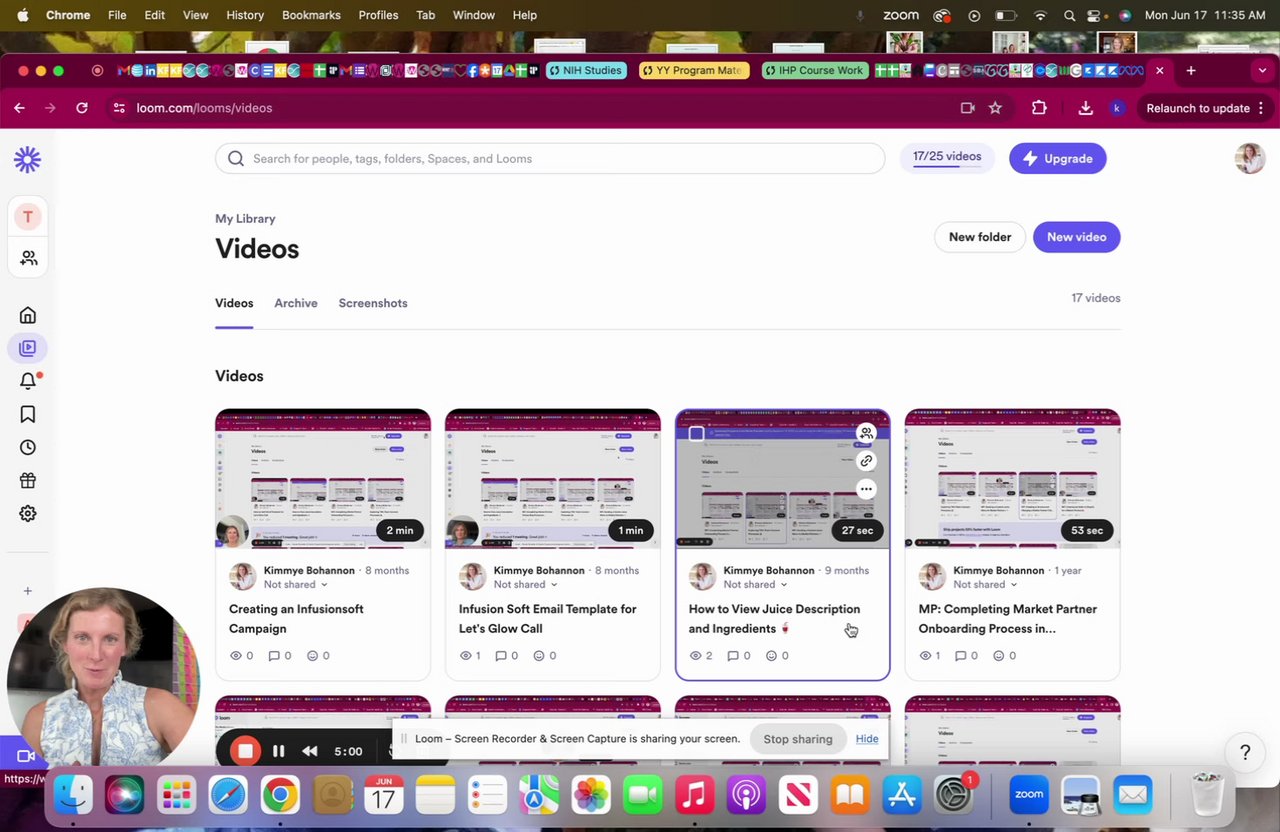The height and width of the screenshot is (832, 1280).
Task: Click the site info icon in address bar
Action: [119, 108]
